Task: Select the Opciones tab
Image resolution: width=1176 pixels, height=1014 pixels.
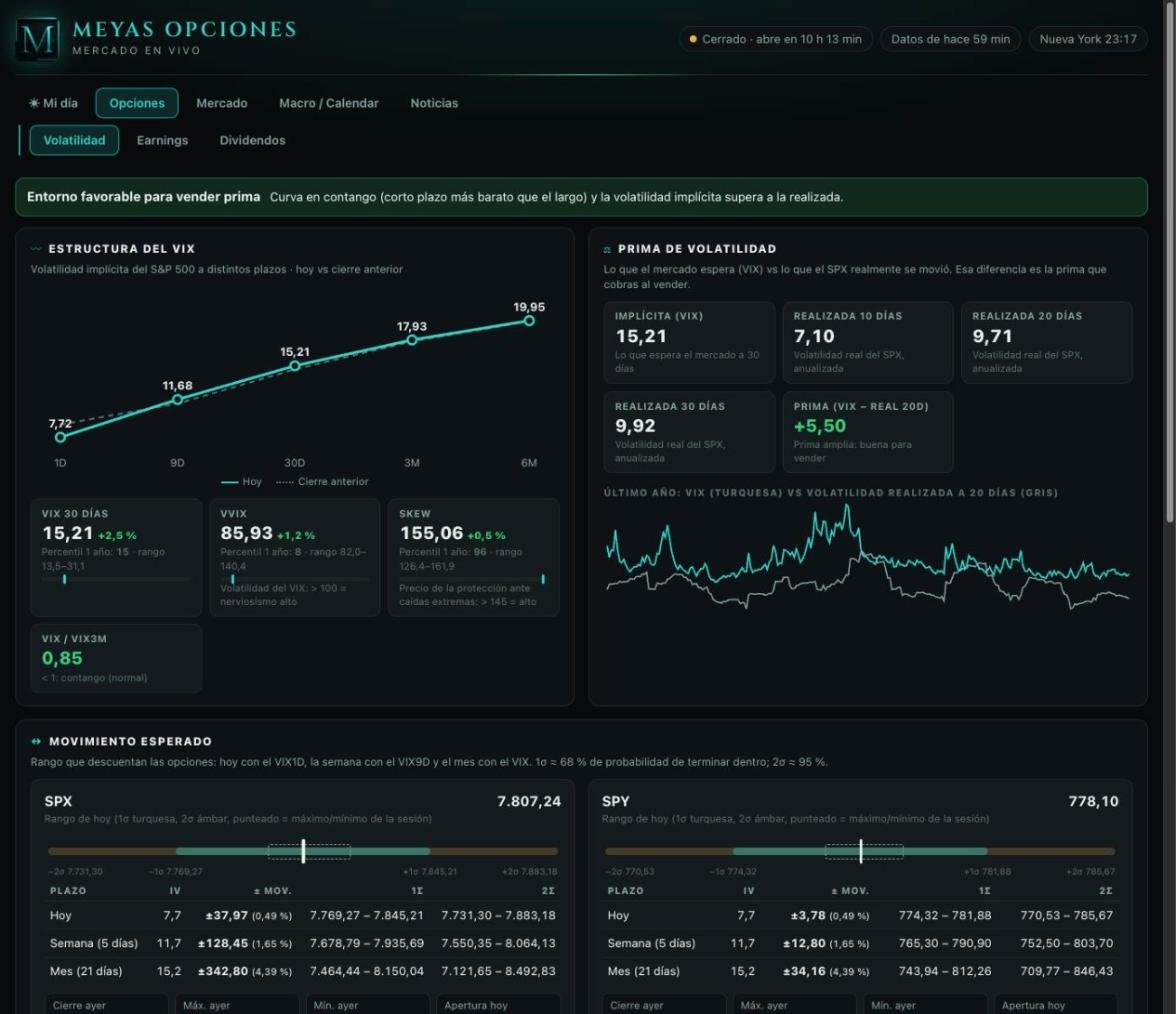Action: 136,103
